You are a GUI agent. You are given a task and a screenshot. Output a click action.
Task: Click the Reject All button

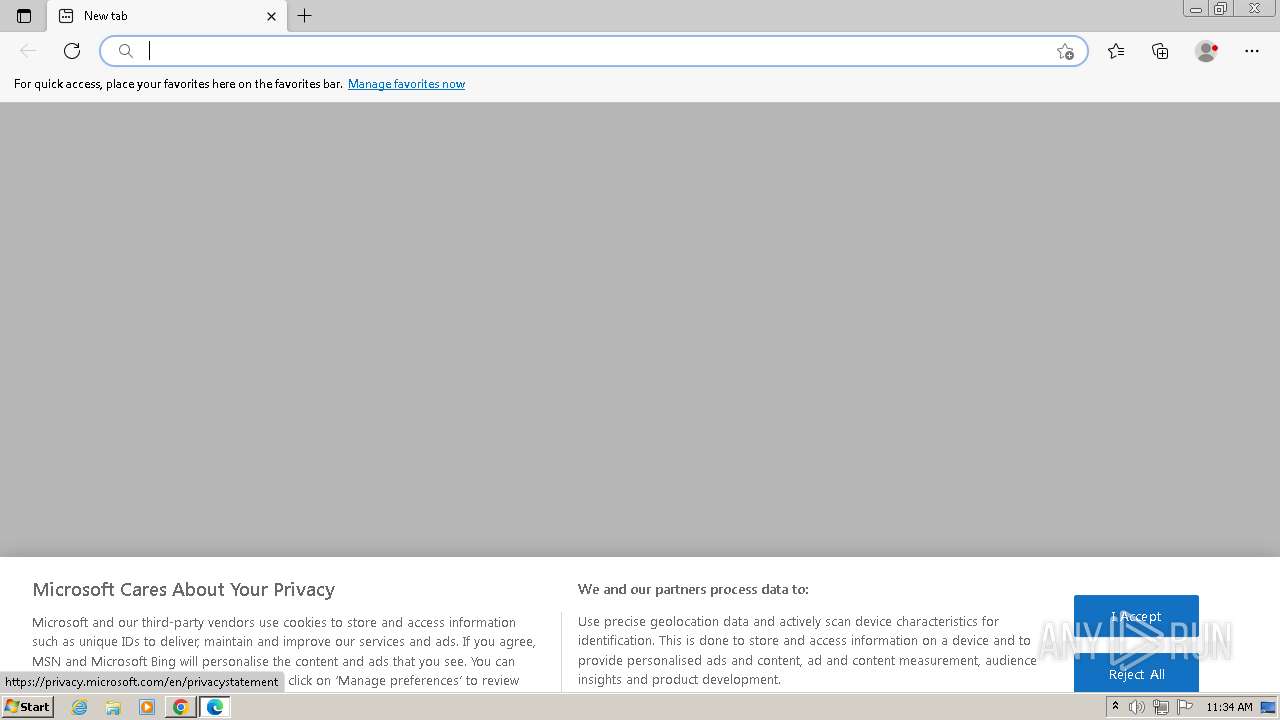(x=1136, y=674)
